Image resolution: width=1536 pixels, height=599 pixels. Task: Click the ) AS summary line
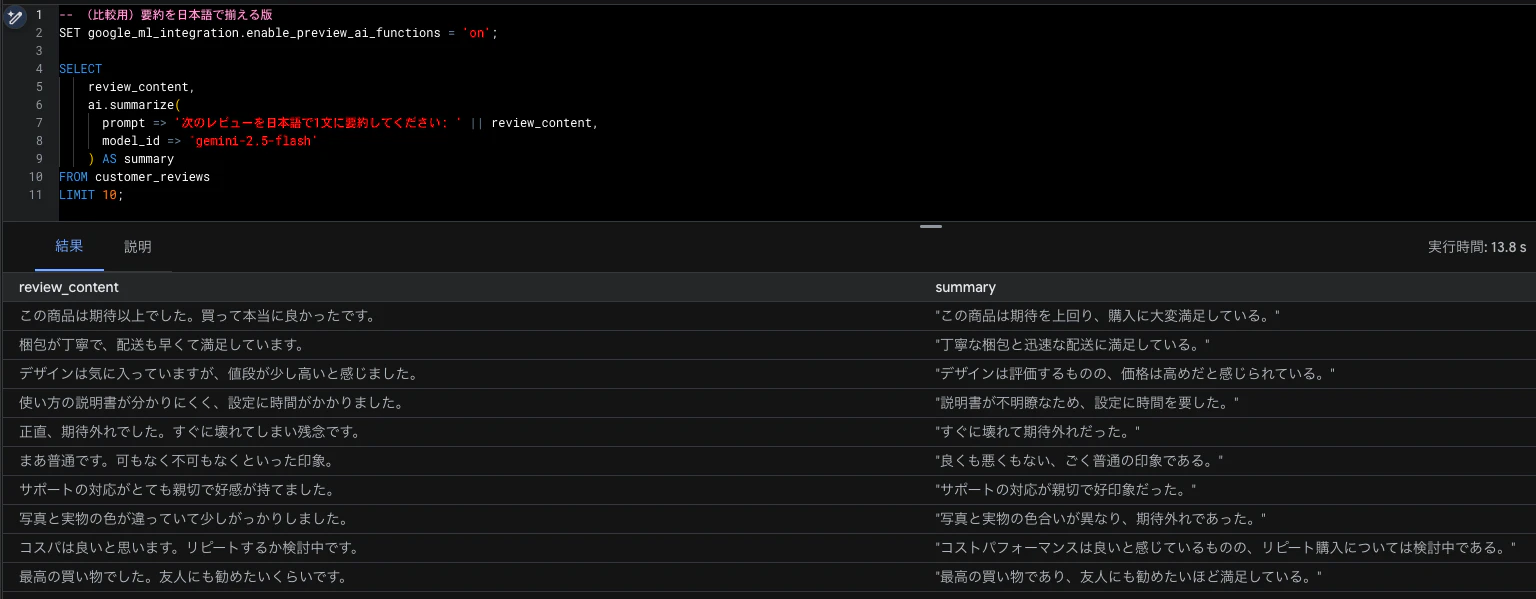coord(131,159)
